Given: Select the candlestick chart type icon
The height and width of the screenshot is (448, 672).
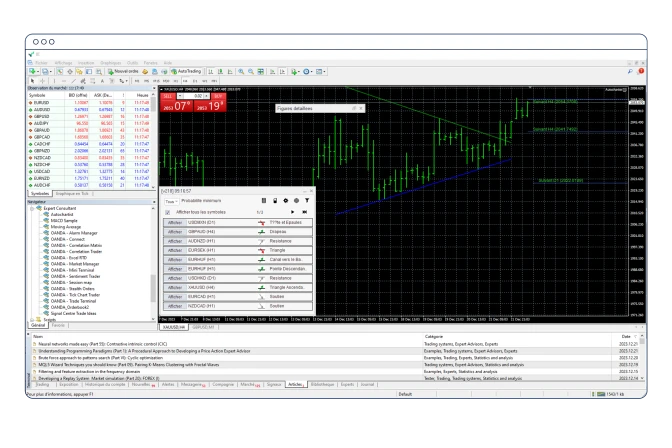Looking at the screenshot, I should tap(220, 72).
